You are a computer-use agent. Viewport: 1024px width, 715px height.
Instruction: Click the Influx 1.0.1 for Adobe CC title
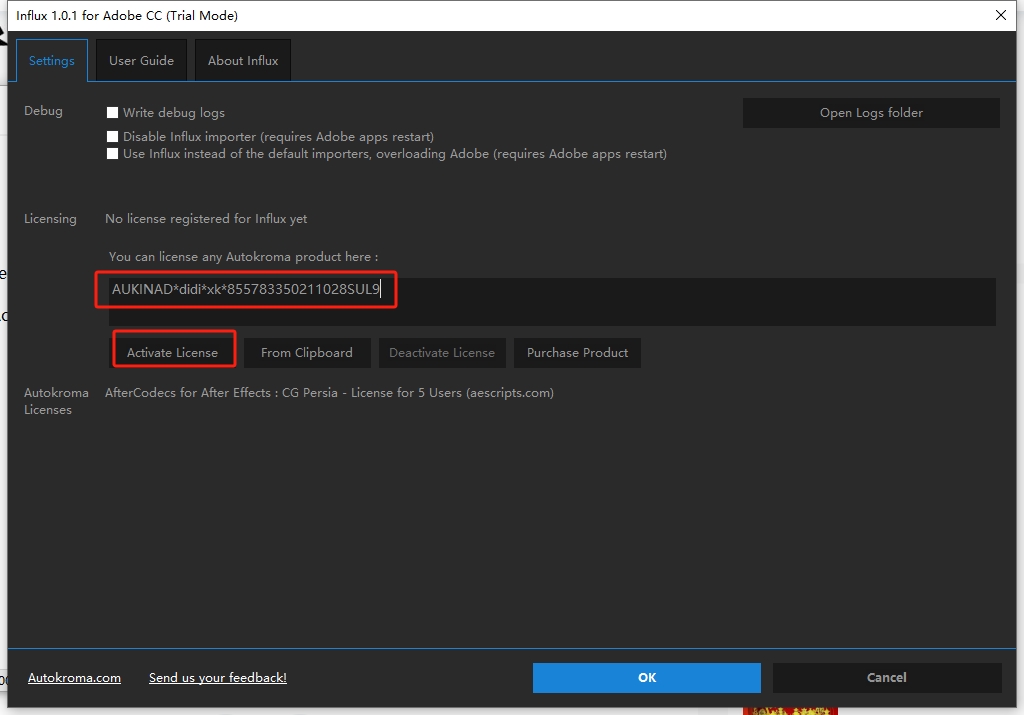[127, 16]
